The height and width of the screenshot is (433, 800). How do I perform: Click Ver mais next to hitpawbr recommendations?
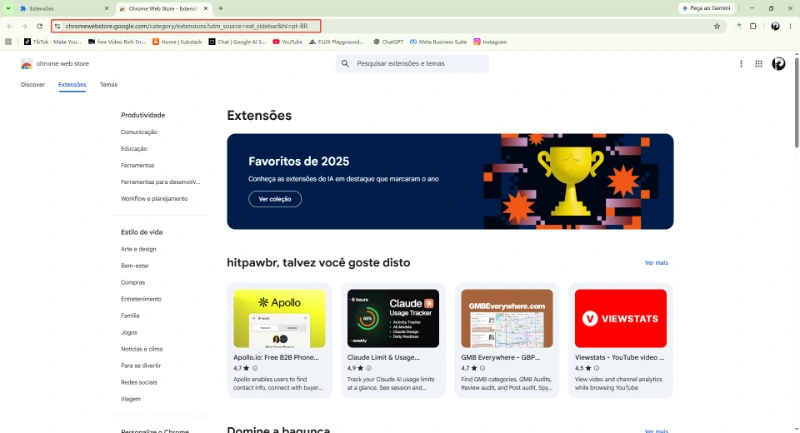[x=656, y=263]
